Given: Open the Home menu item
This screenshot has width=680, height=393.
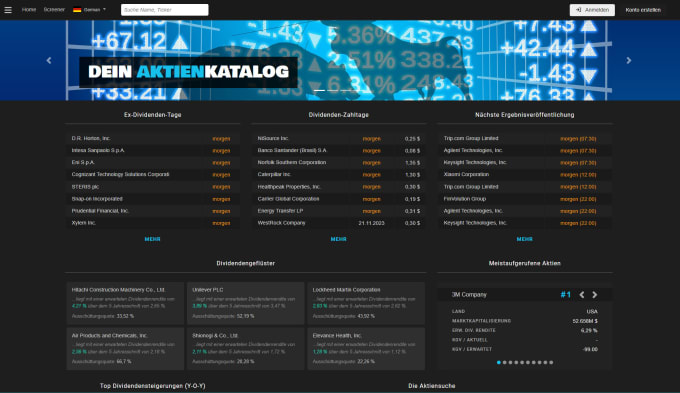Looking at the screenshot, I should pyautogui.click(x=29, y=10).
